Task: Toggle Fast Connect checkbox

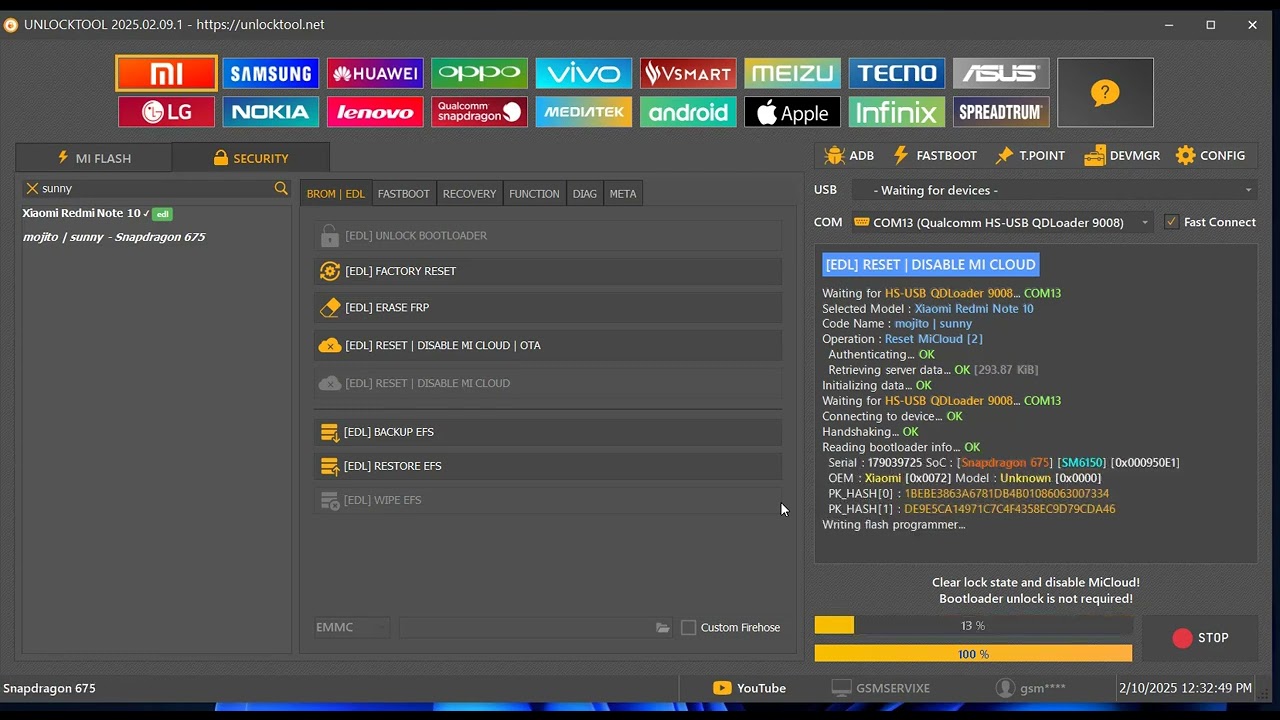Action: click(x=1172, y=222)
